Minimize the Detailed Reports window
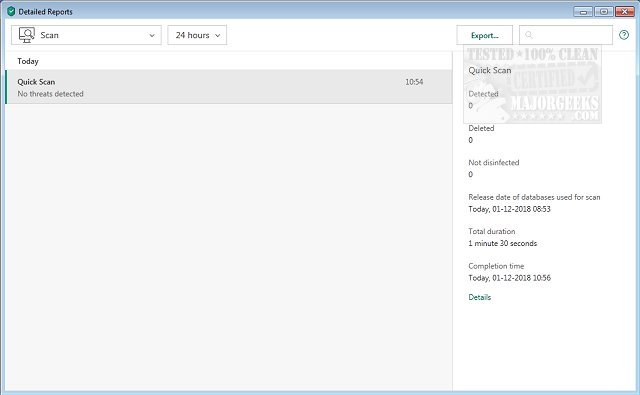The height and width of the screenshot is (395, 640). pyautogui.click(x=583, y=11)
